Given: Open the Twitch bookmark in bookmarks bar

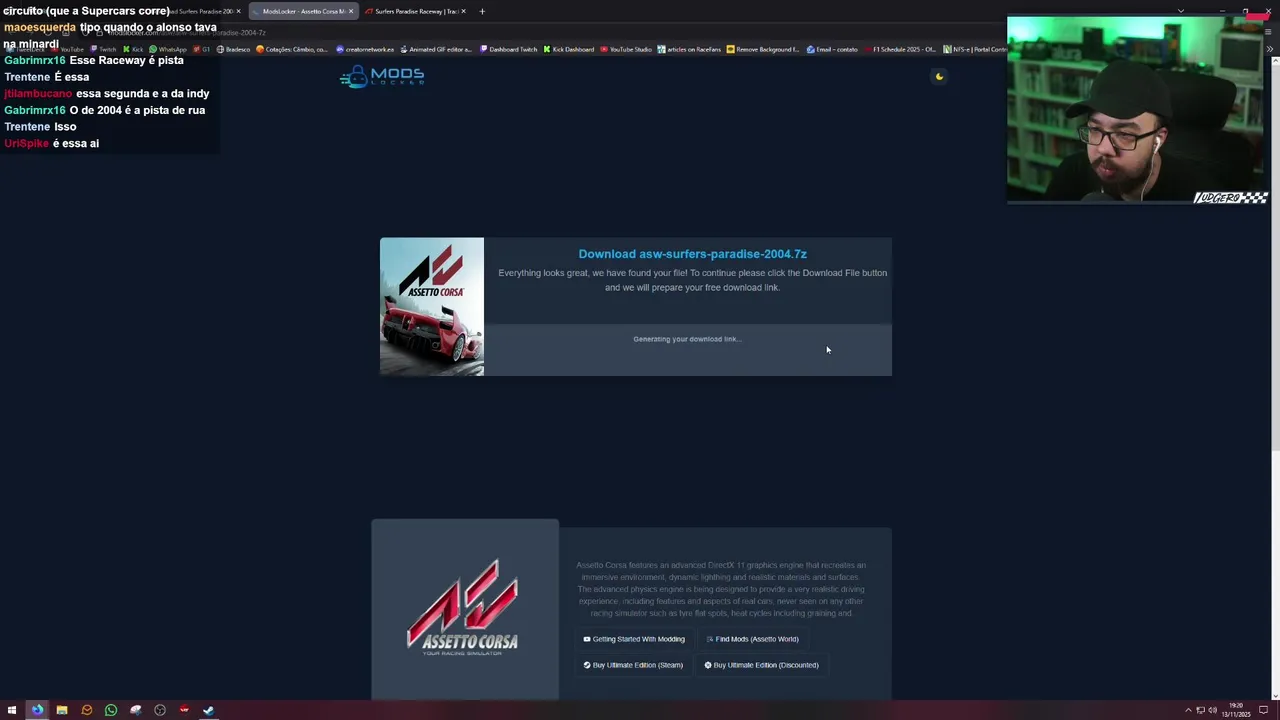Looking at the screenshot, I should pyautogui.click(x=103, y=49).
